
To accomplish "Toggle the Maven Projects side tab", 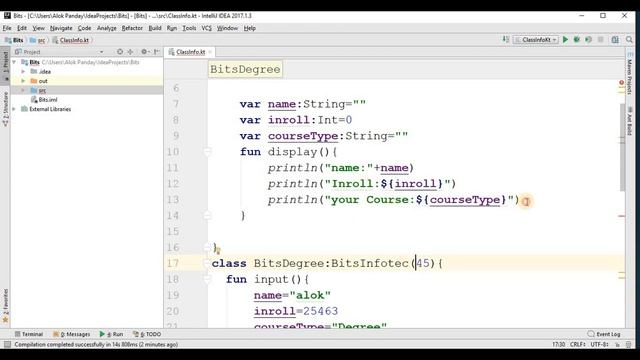I will [630, 73].
